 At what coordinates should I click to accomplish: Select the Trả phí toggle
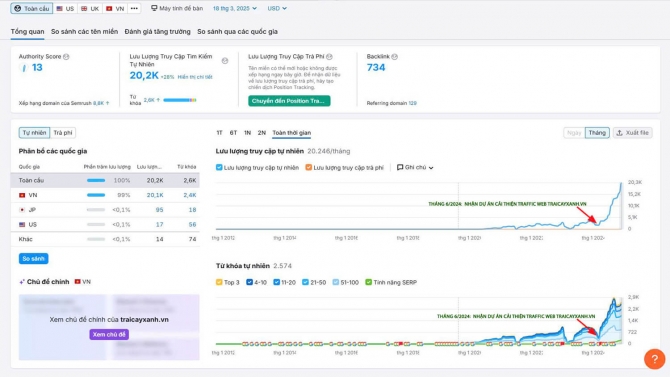[63, 133]
